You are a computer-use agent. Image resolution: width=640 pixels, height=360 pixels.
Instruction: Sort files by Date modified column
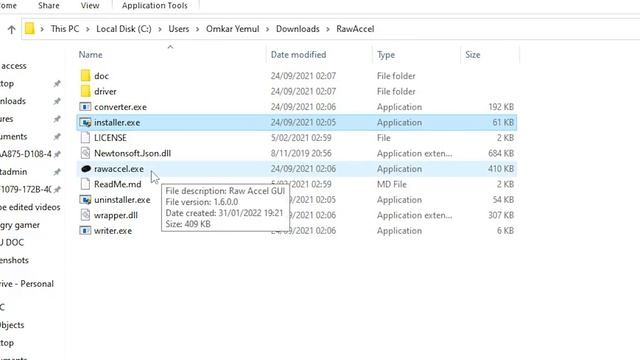click(x=298, y=55)
